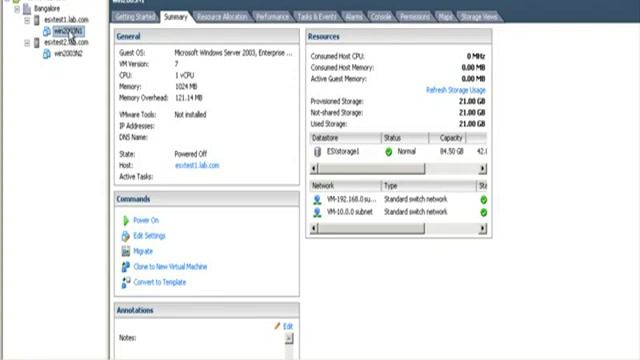Click the VM-10.0.0 subnet network name

coord(350,212)
